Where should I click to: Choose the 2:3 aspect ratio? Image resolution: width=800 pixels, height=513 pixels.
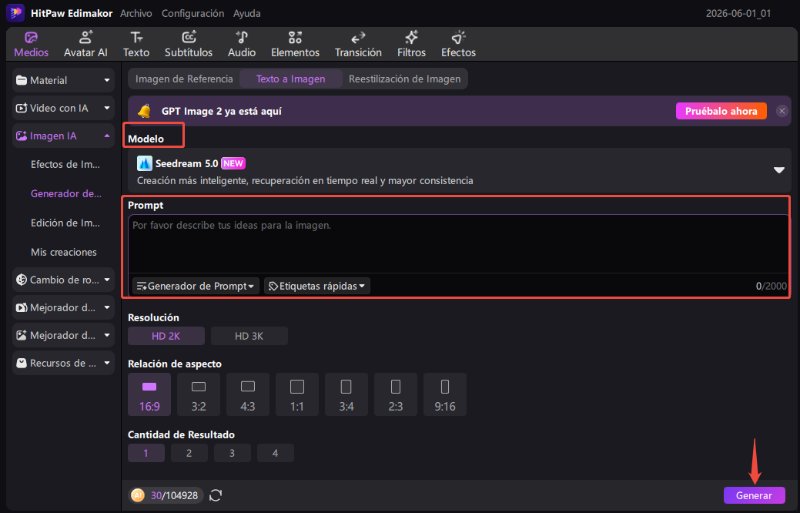(395, 395)
